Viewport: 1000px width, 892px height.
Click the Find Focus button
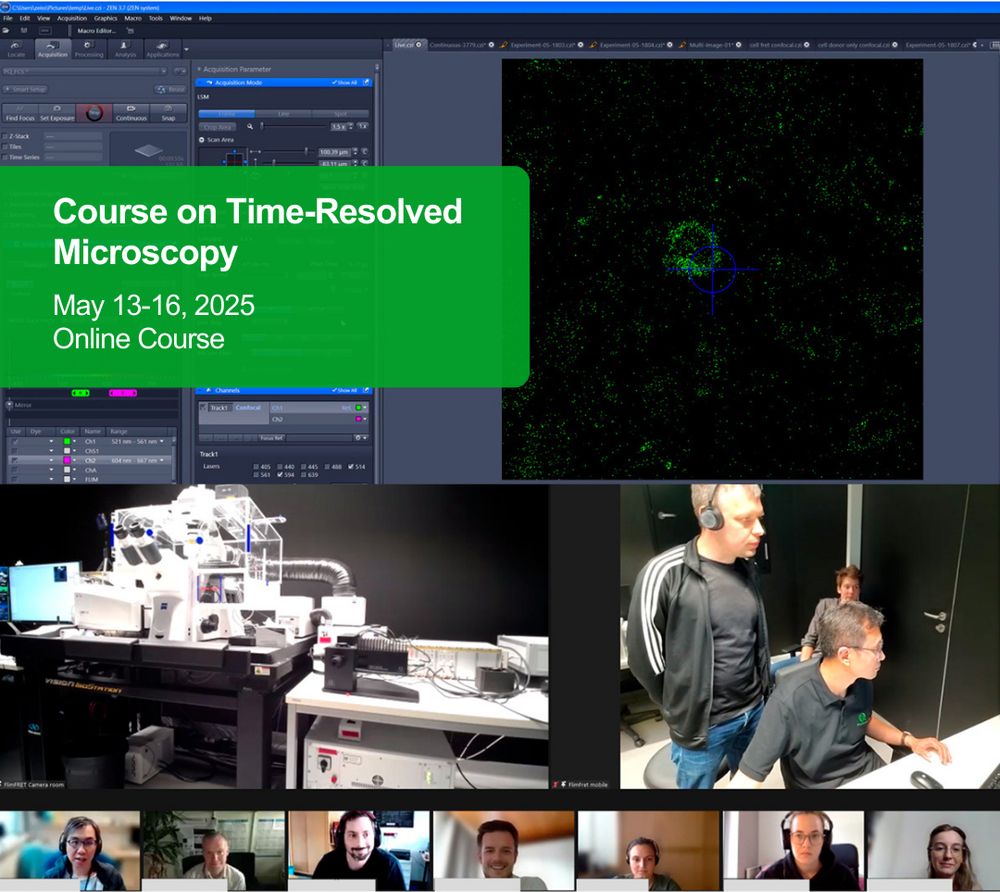[x=20, y=113]
